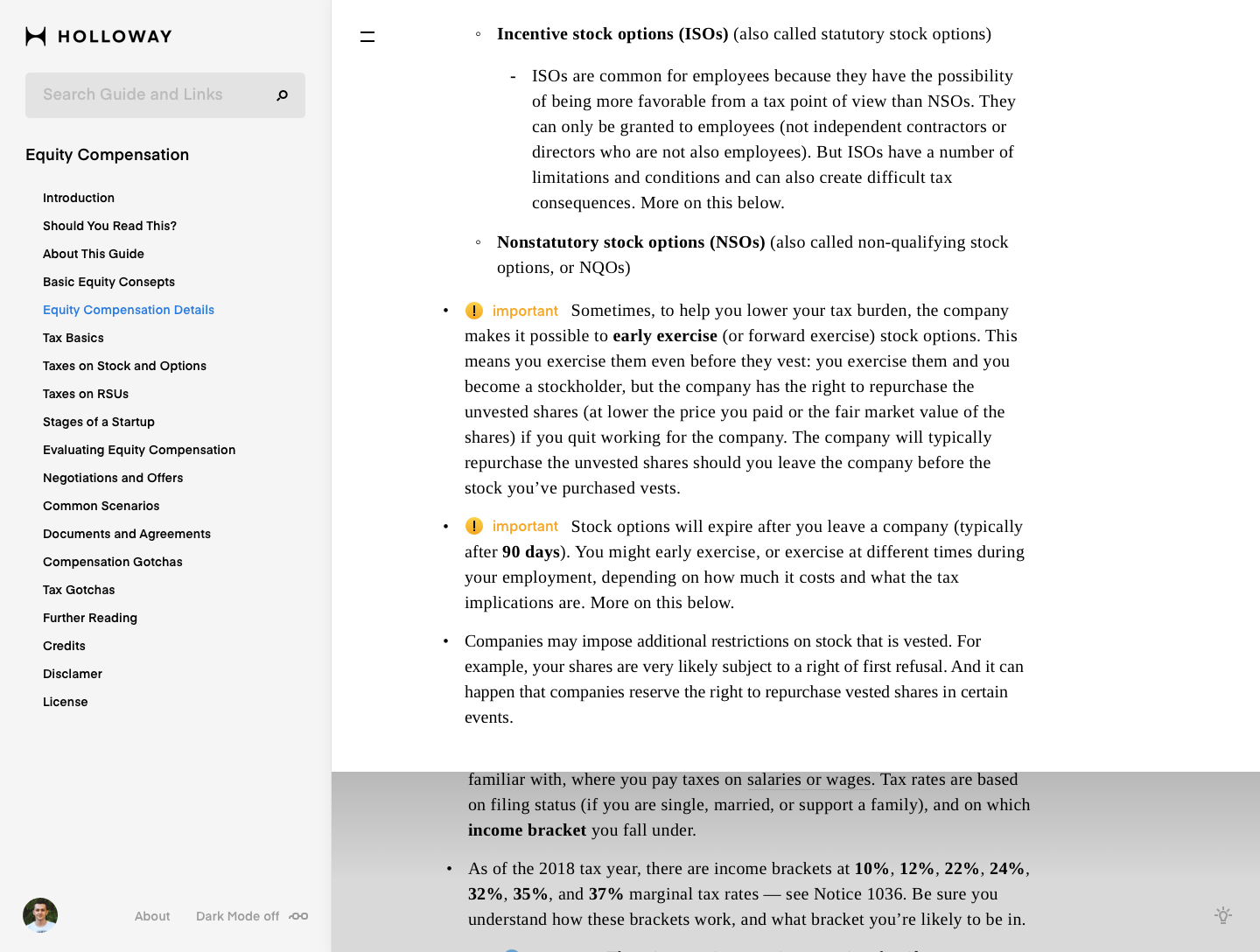Screen dimensions: 1260x952
Task: Select Equity Compensation Details section
Action: (129, 310)
